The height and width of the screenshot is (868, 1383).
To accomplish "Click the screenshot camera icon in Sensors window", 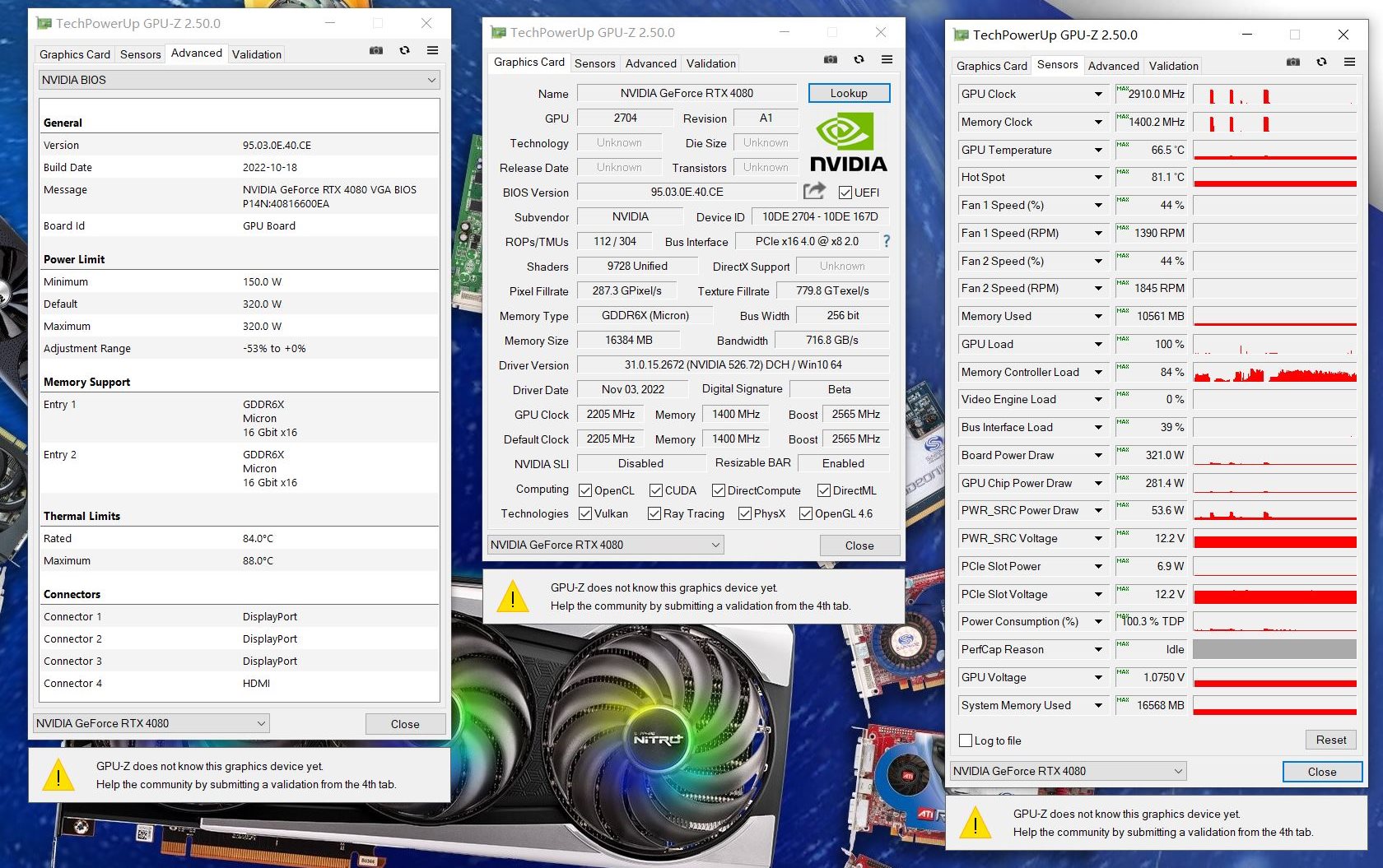I will [1293, 63].
